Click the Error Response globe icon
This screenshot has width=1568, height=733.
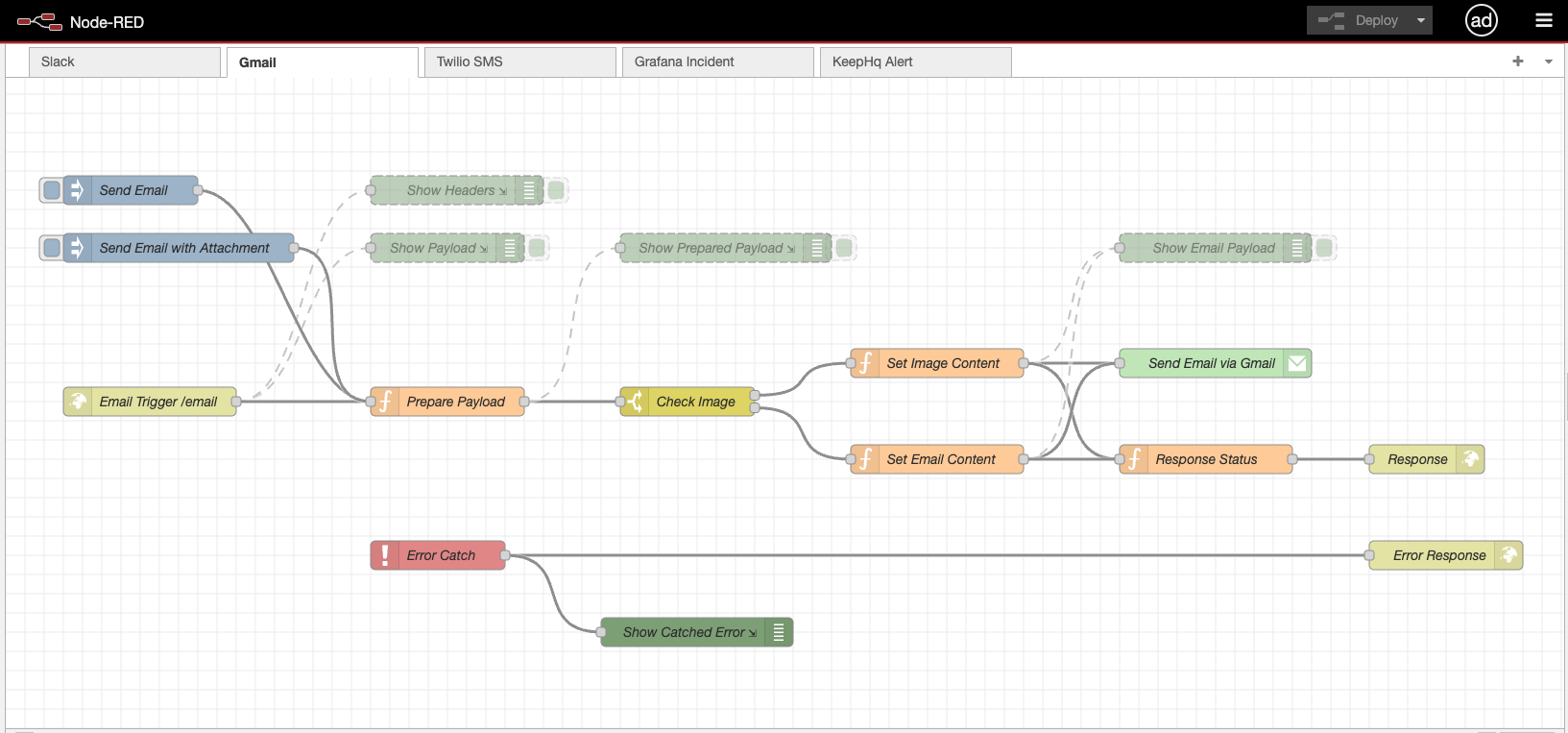point(1508,555)
